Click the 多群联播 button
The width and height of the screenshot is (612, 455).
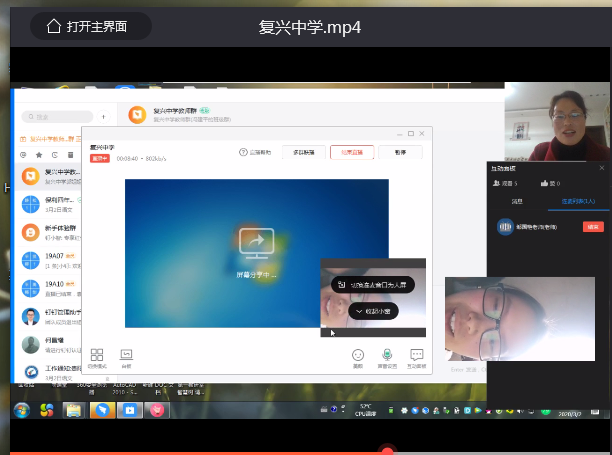point(303,152)
